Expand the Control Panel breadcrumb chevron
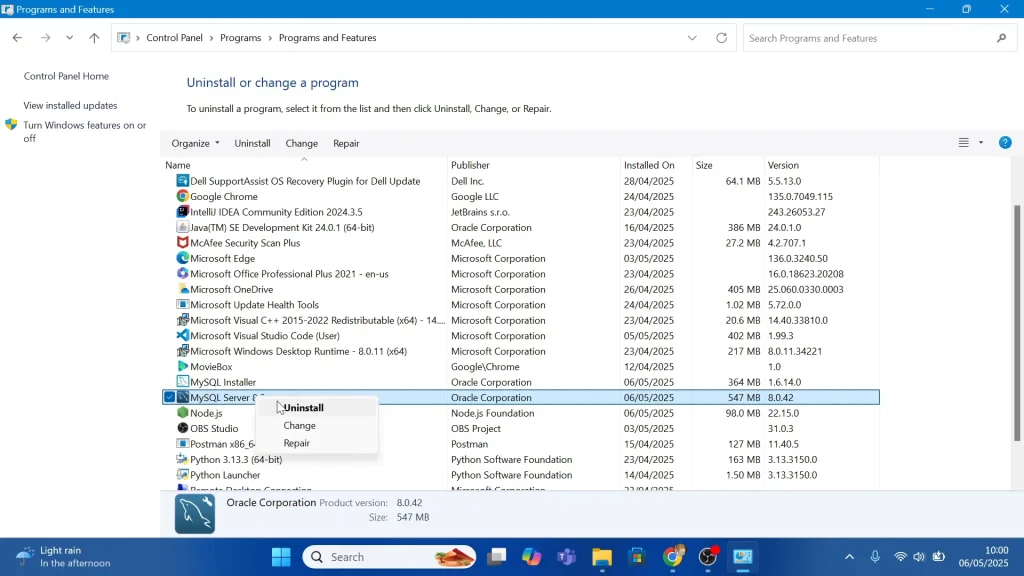 211,38
